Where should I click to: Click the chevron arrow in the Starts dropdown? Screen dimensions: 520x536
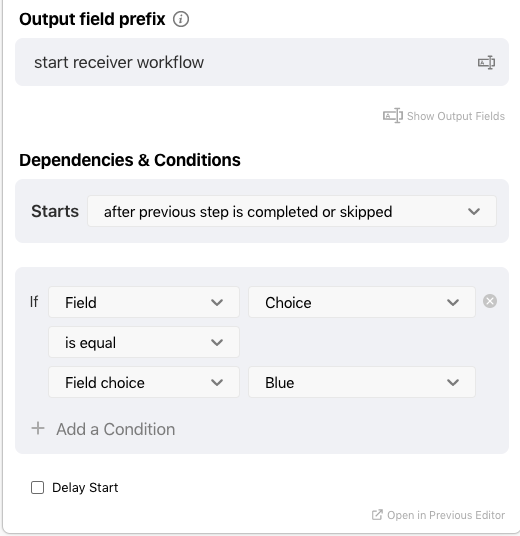[x=474, y=212]
